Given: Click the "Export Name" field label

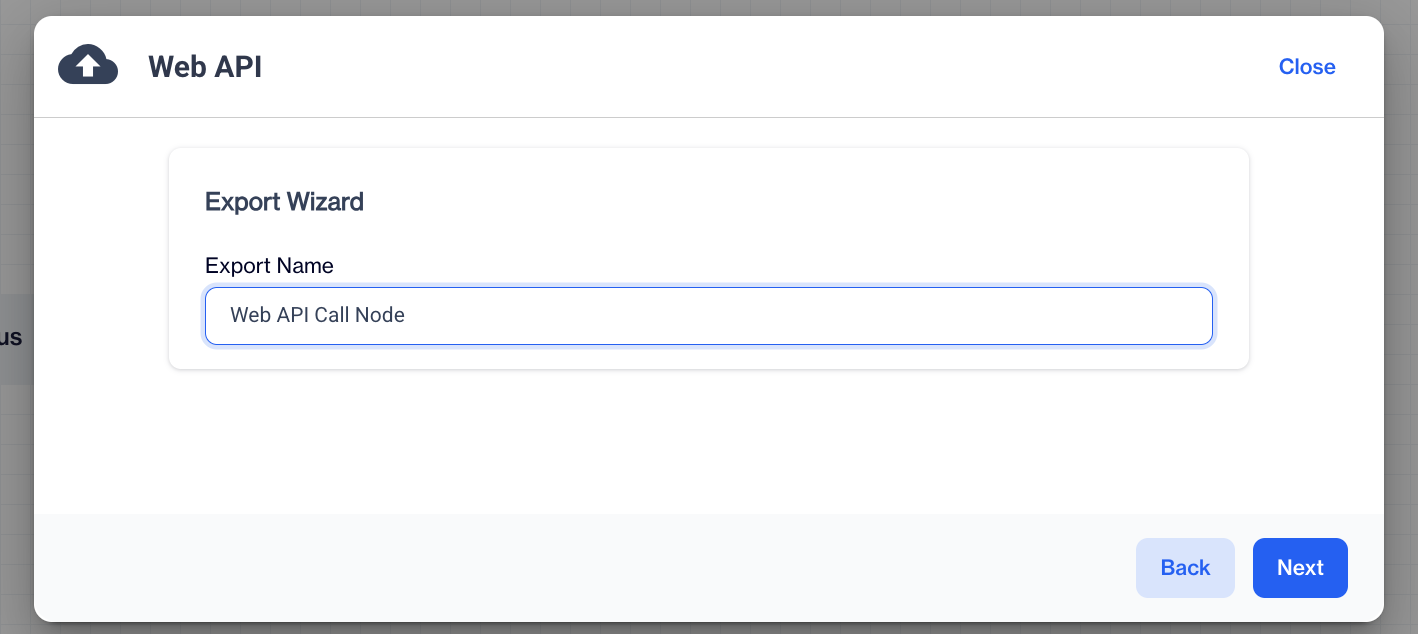Looking at the screenshot, I should 269,266.
